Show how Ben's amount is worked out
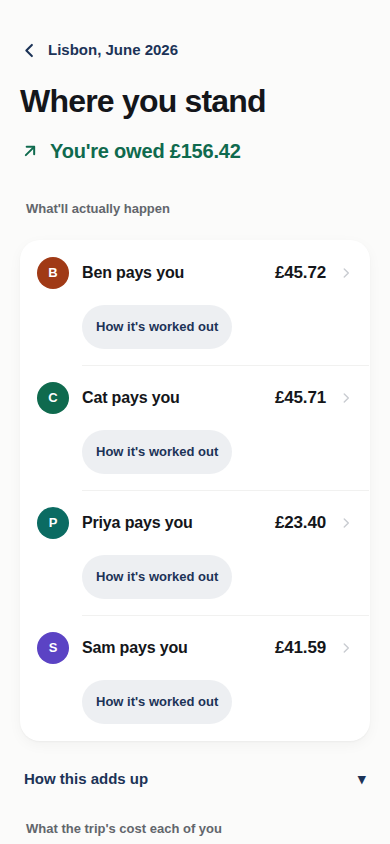 (157, 327)
